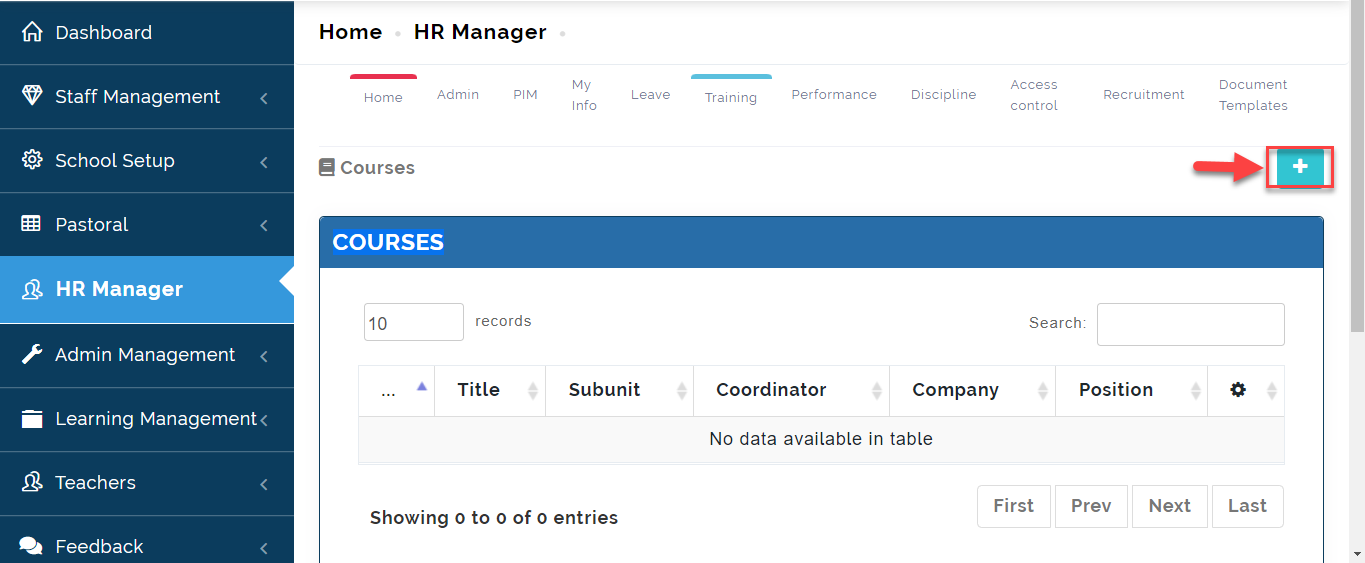Screen dimensions: 1365x563
Task: Click the Last pagination button
Action: 1247,506
